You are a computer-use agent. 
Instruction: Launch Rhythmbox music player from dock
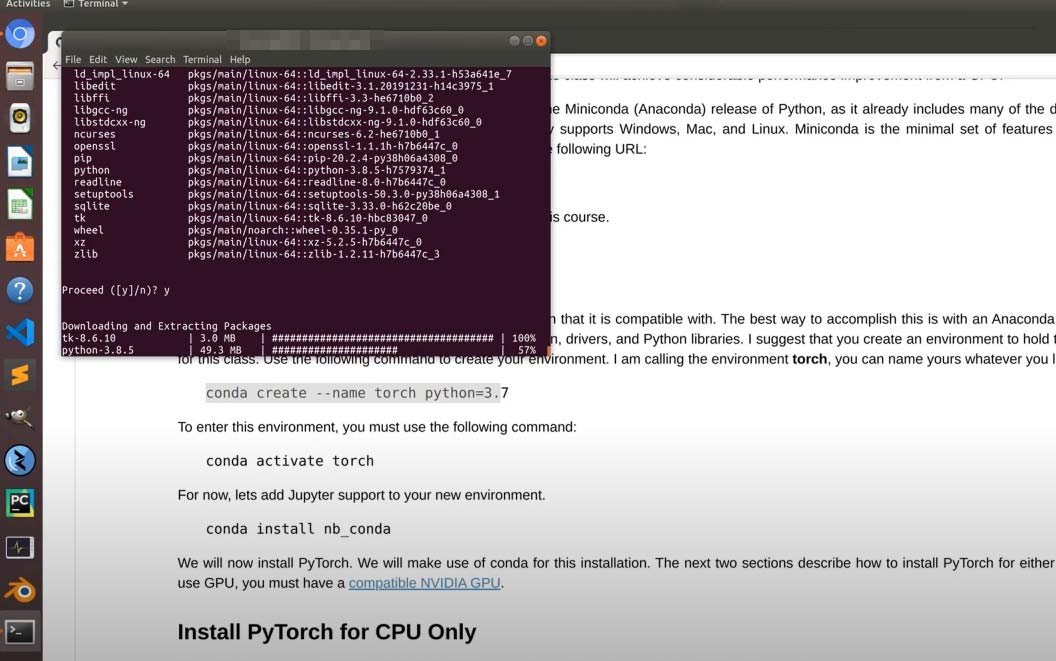20,119
